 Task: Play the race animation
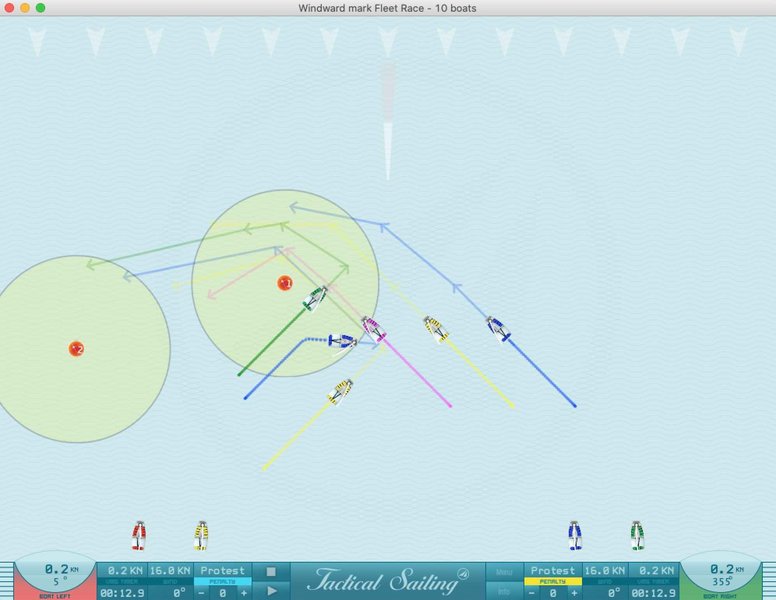(271, 591)
